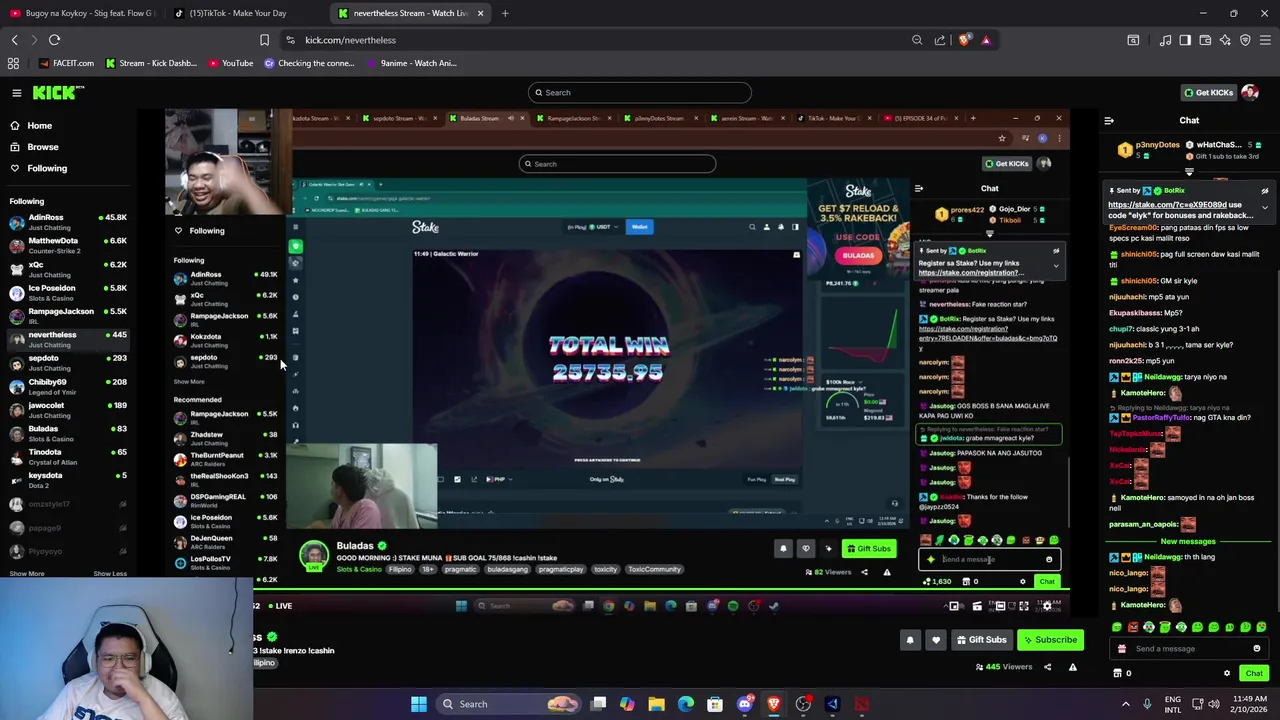Click Get KICKs button
The width and height of the screenshot is (1280, 720).
tap(1208, 93)
